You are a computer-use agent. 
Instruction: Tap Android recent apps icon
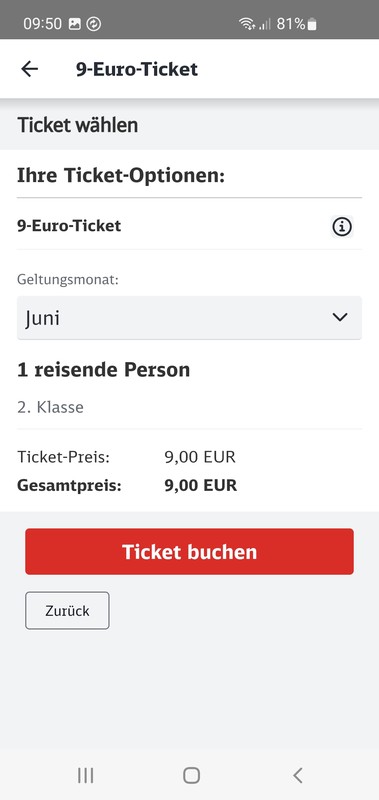[x=85, y=776]
